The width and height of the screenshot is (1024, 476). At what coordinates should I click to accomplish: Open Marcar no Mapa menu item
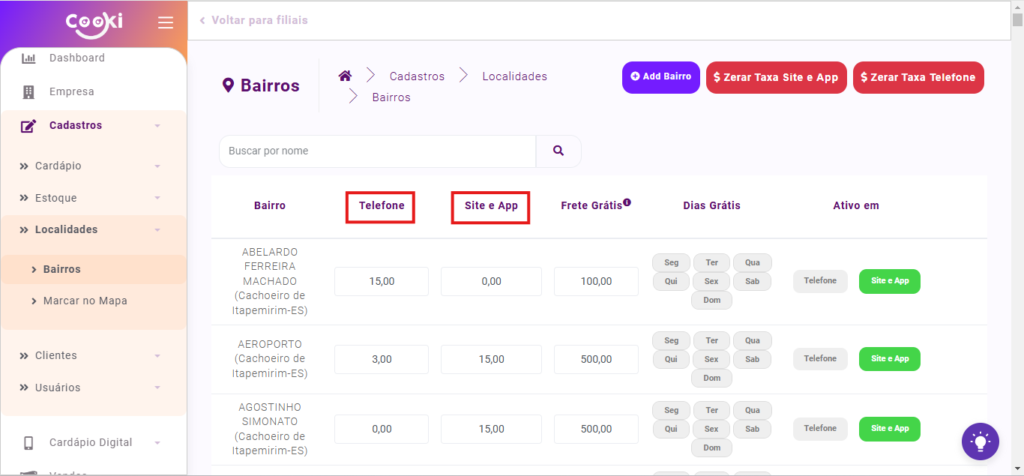pos(85,301)
